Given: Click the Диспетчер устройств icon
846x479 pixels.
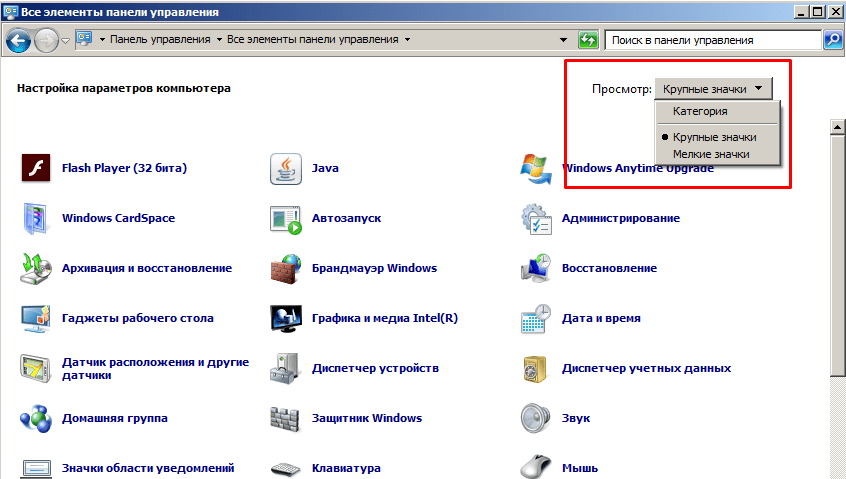Looking at the screenshot, I should click(285, 368).
